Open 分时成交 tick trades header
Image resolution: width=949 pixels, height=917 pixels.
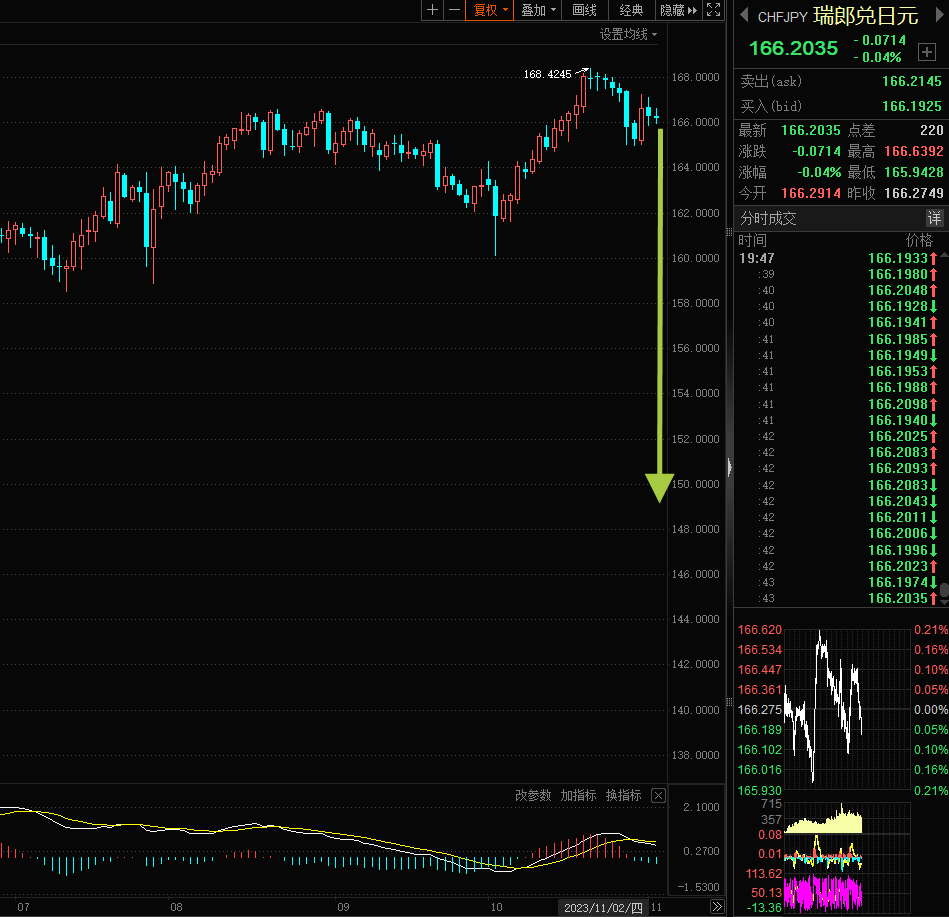tap(769, 219)
